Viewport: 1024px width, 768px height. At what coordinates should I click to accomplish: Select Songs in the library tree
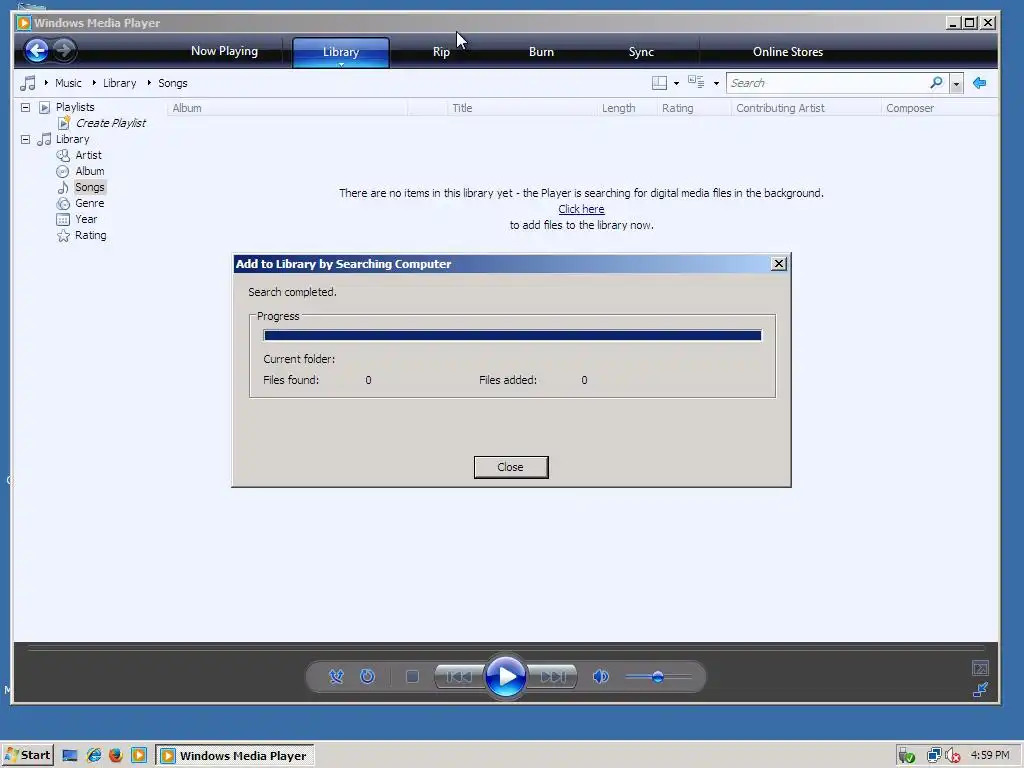(x=89, y=187)
